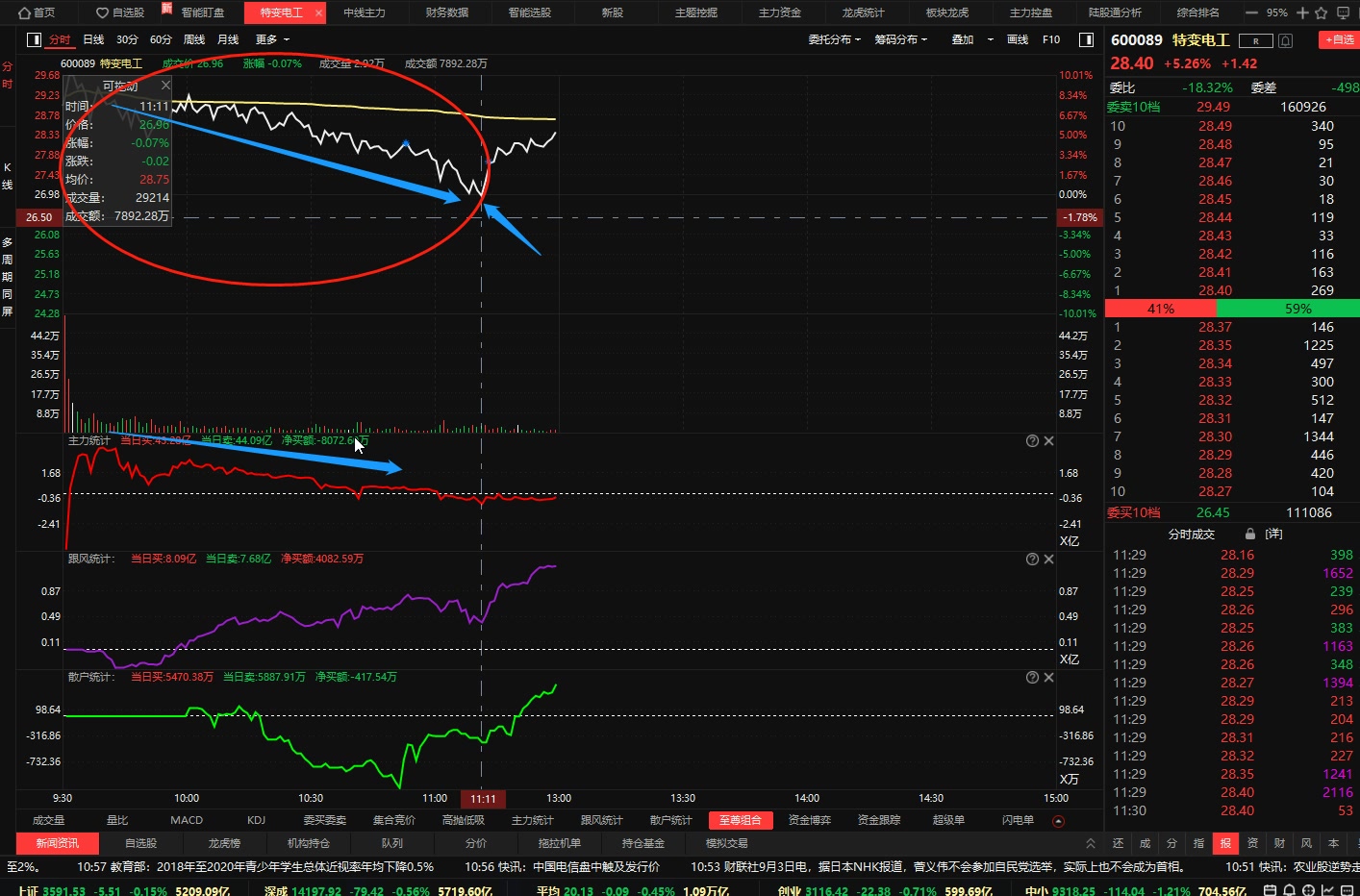
Task: Toggle the right panel layout icon beside F10
Action: (1086, 39)
